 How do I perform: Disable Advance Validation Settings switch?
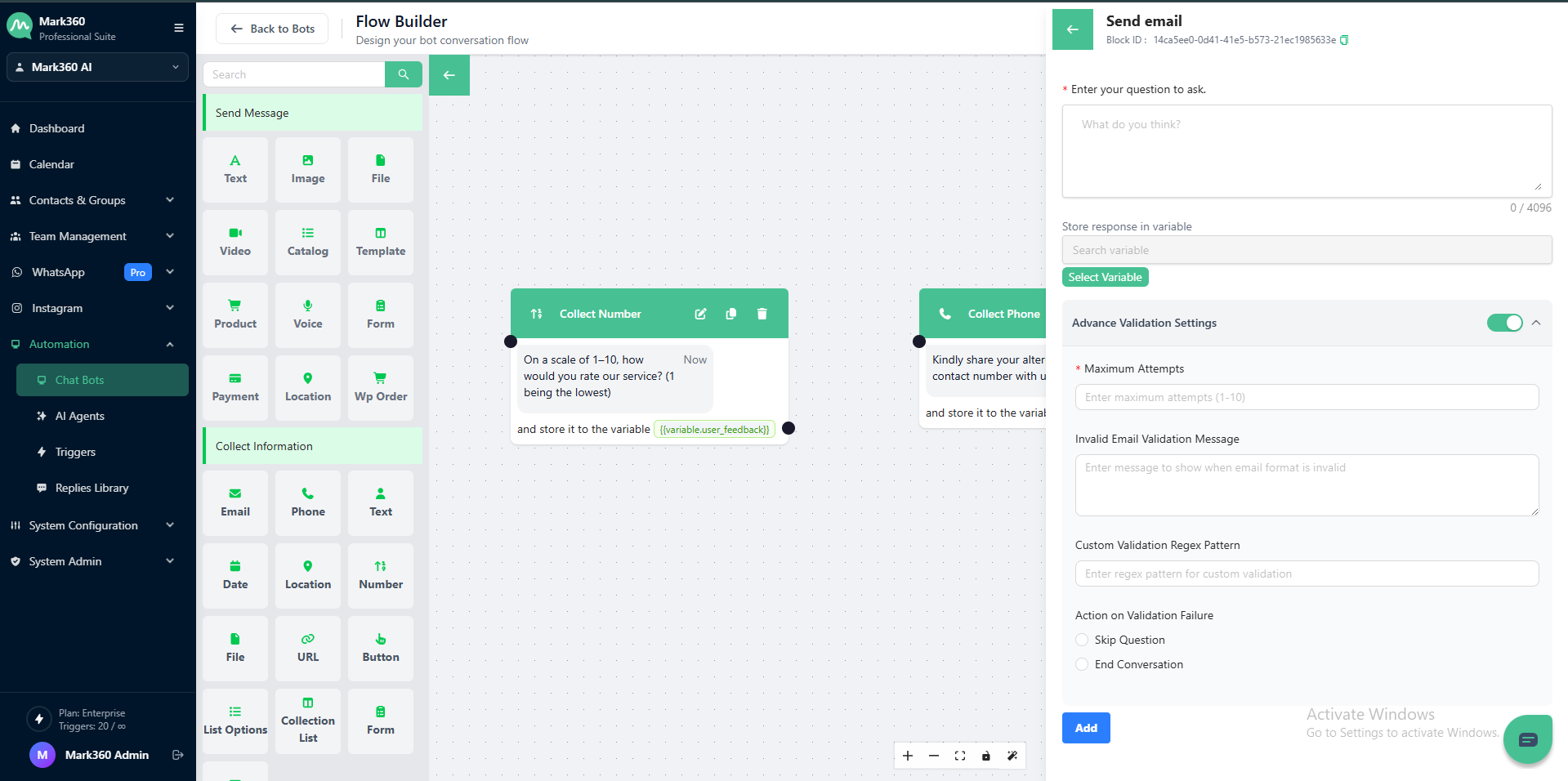(1504, 323)
